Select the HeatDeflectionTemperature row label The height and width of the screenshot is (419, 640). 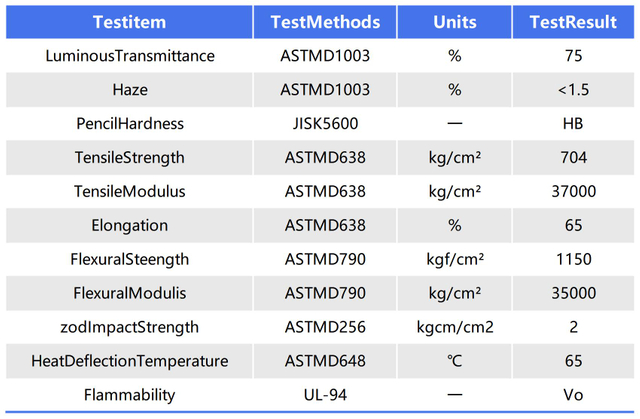[x=130, y=361]
